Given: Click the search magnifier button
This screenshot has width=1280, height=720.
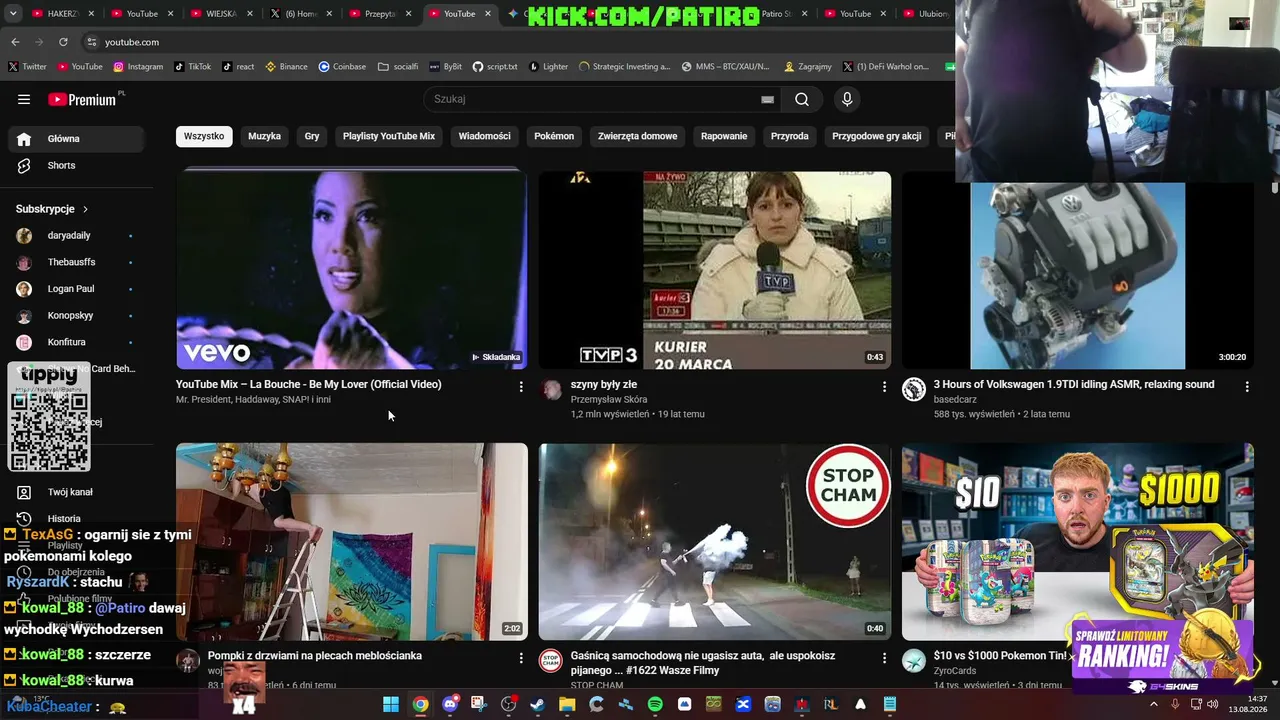Looking at the screenshot, I should tap(802, 99).
